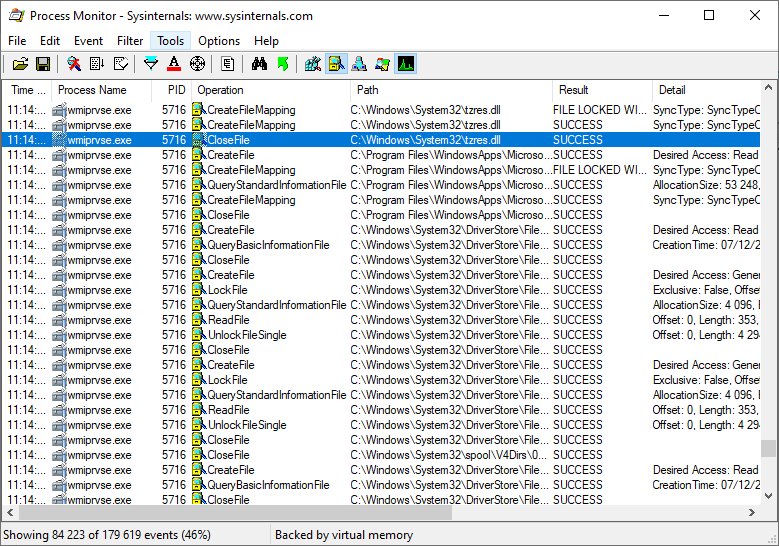Toggle Show Profiling Events
Screen dimensions: 779x546
(405, 64)
